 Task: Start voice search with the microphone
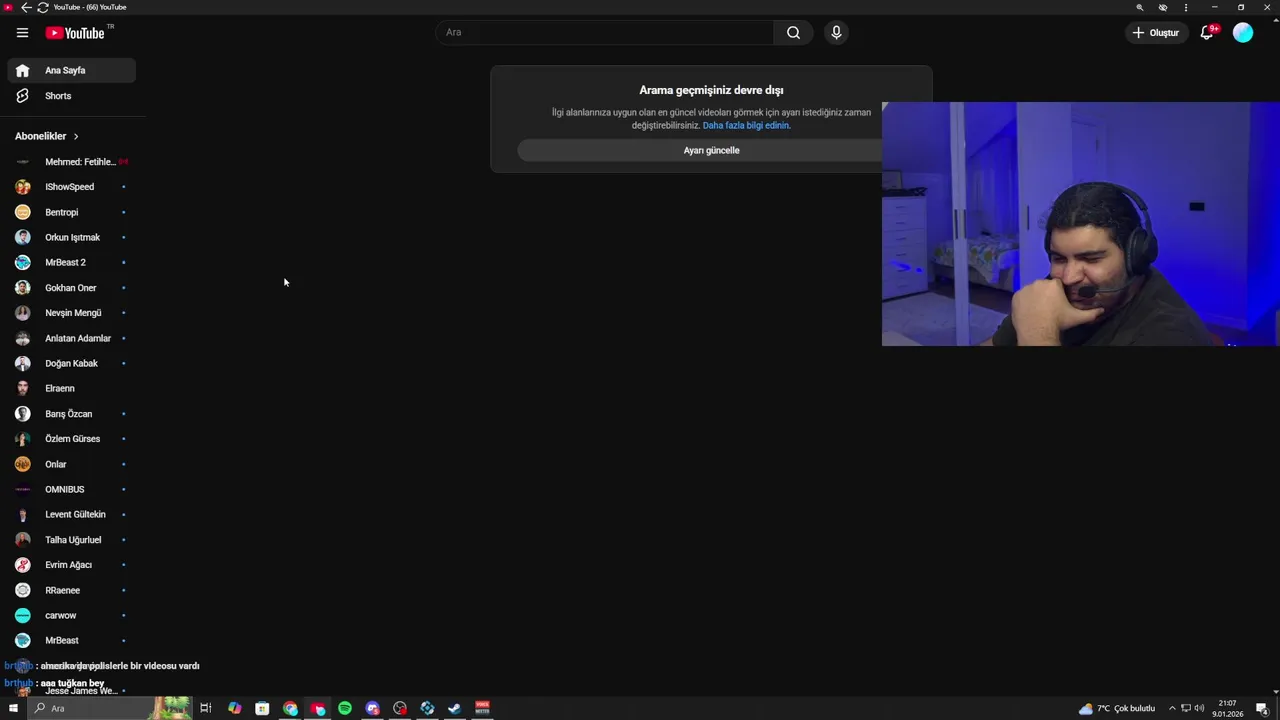[x=836, y=33]
